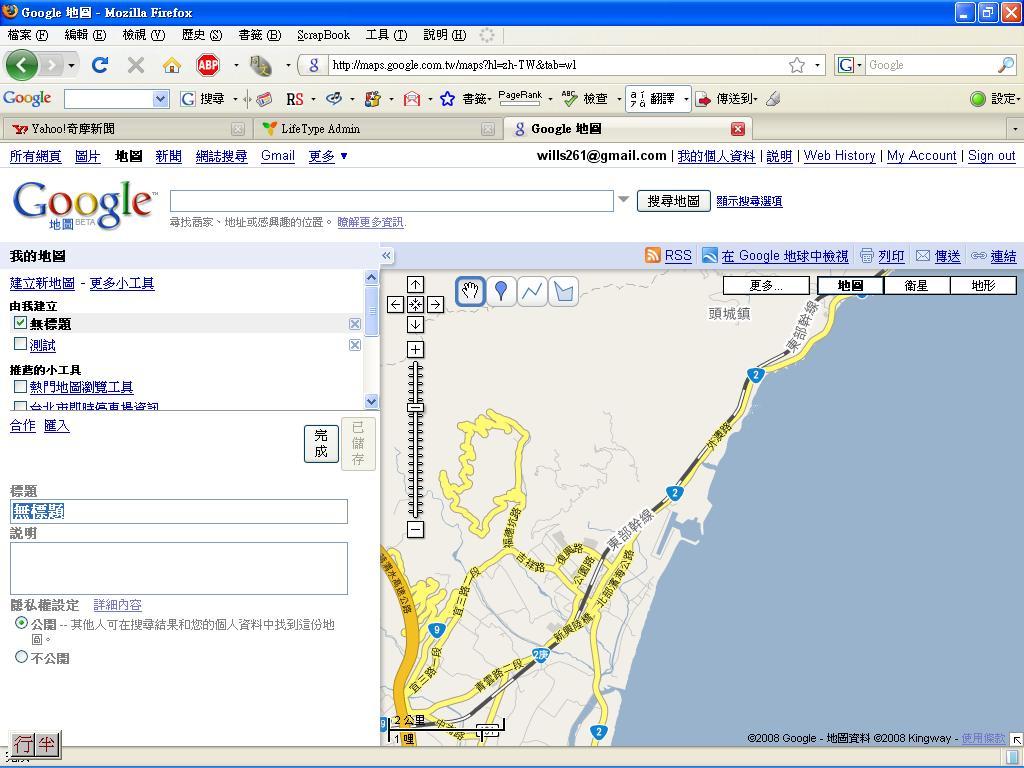Zoom in with the plus button
Screen dimensions: 1024x768
point(415,349)
